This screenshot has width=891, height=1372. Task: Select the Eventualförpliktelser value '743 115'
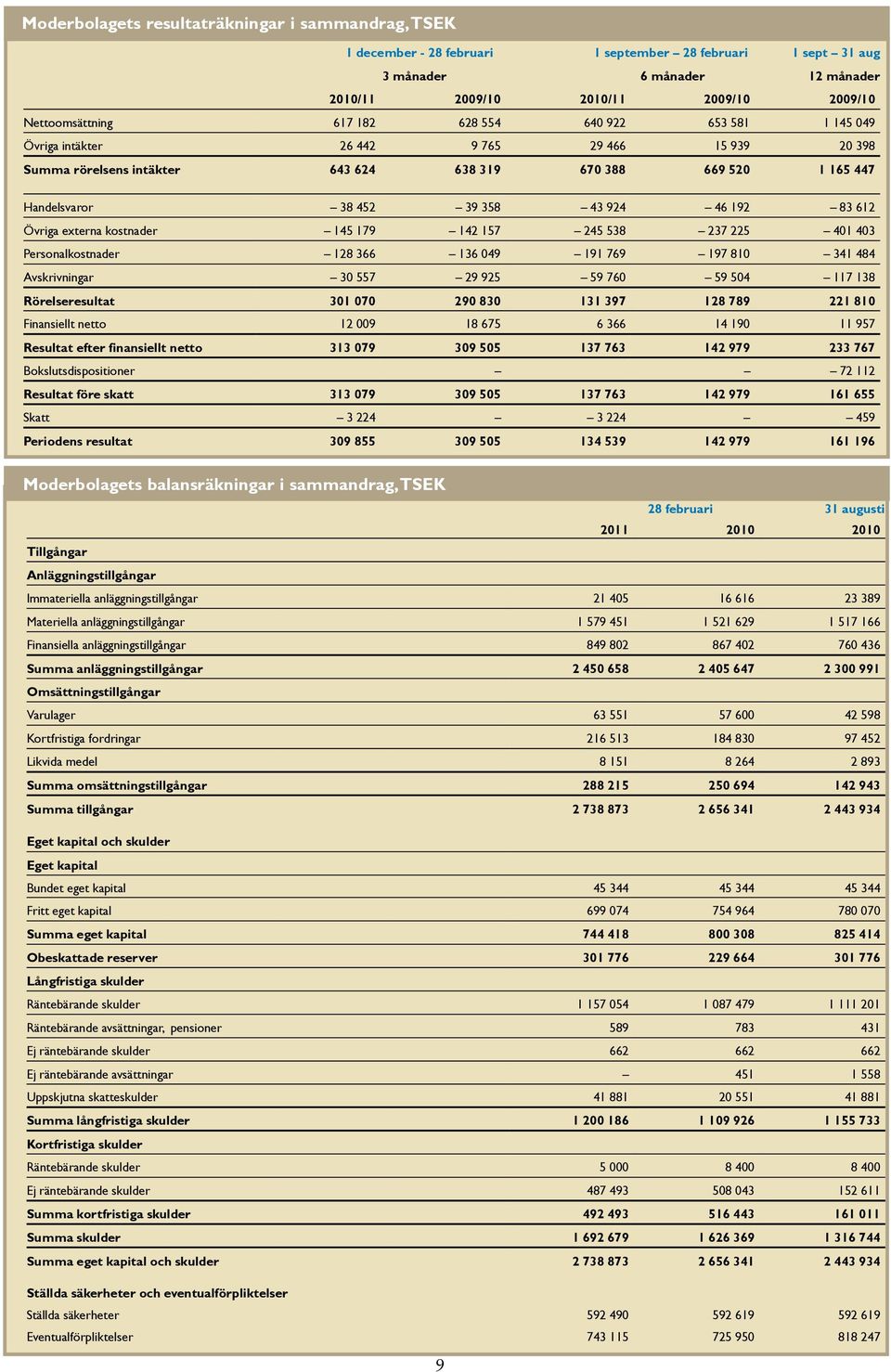tap(607, 1338)
